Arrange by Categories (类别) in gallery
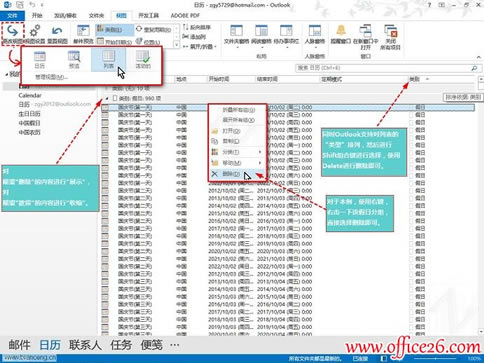The height and width of the screenshot is (363, 484). [x=114, y=30]
